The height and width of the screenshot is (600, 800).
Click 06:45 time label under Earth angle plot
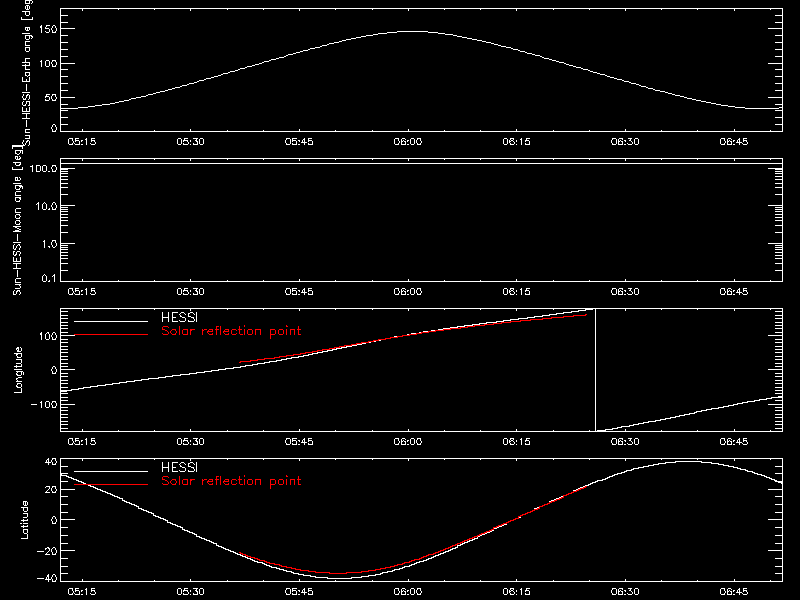point(734,142)
